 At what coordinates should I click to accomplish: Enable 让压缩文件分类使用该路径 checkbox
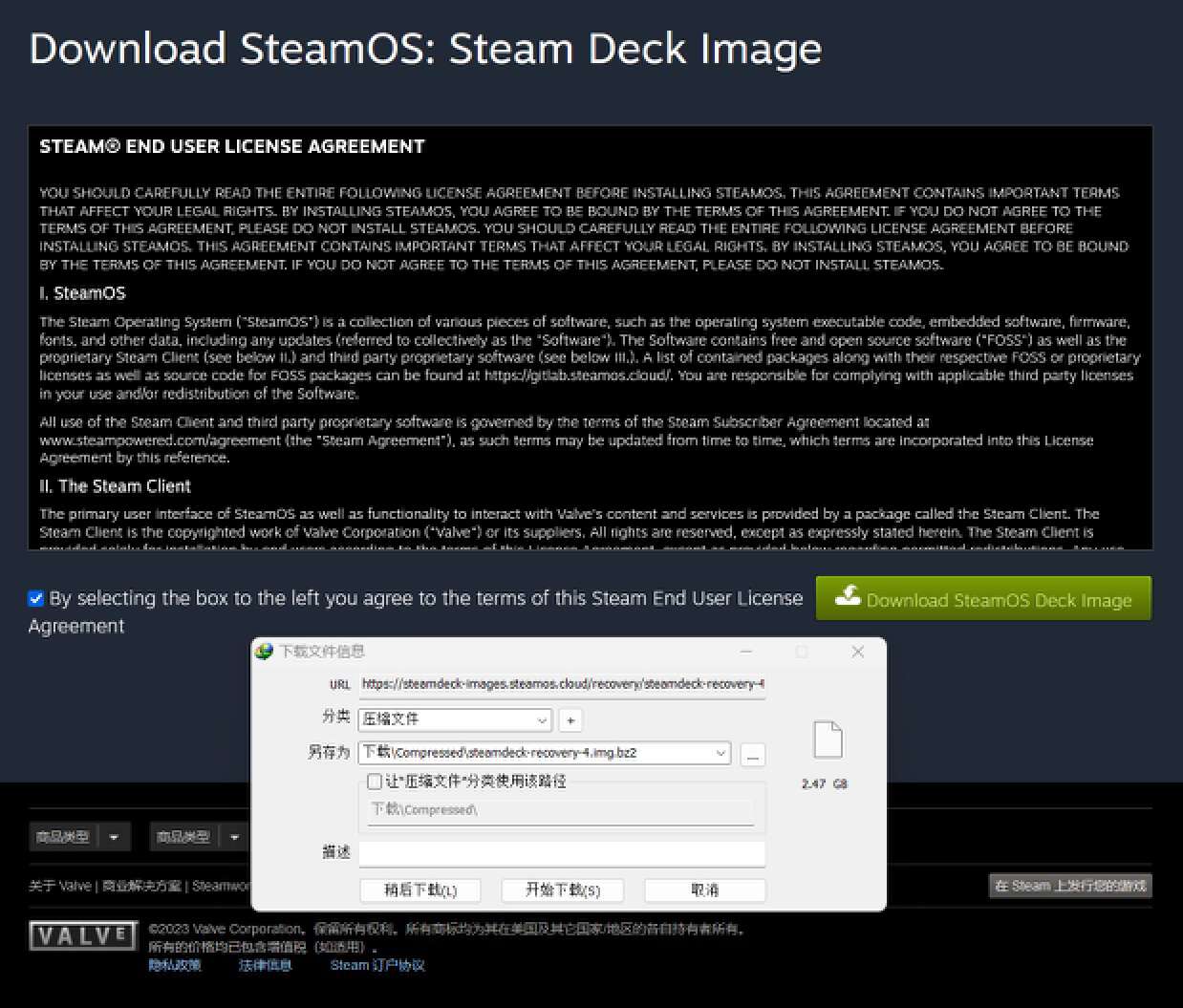(375, 782)
